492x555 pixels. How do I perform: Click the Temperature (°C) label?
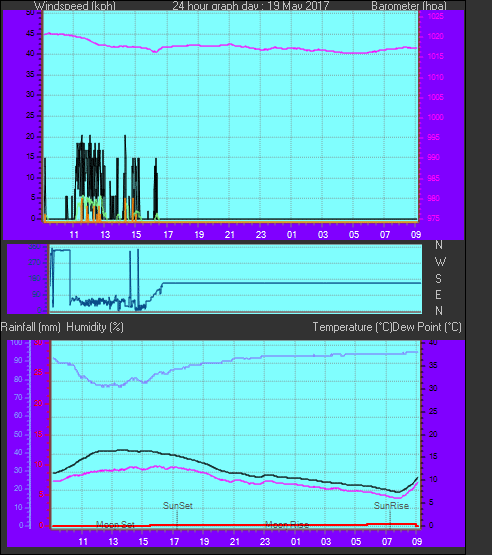pyautogui.click(x=352, y=327)
